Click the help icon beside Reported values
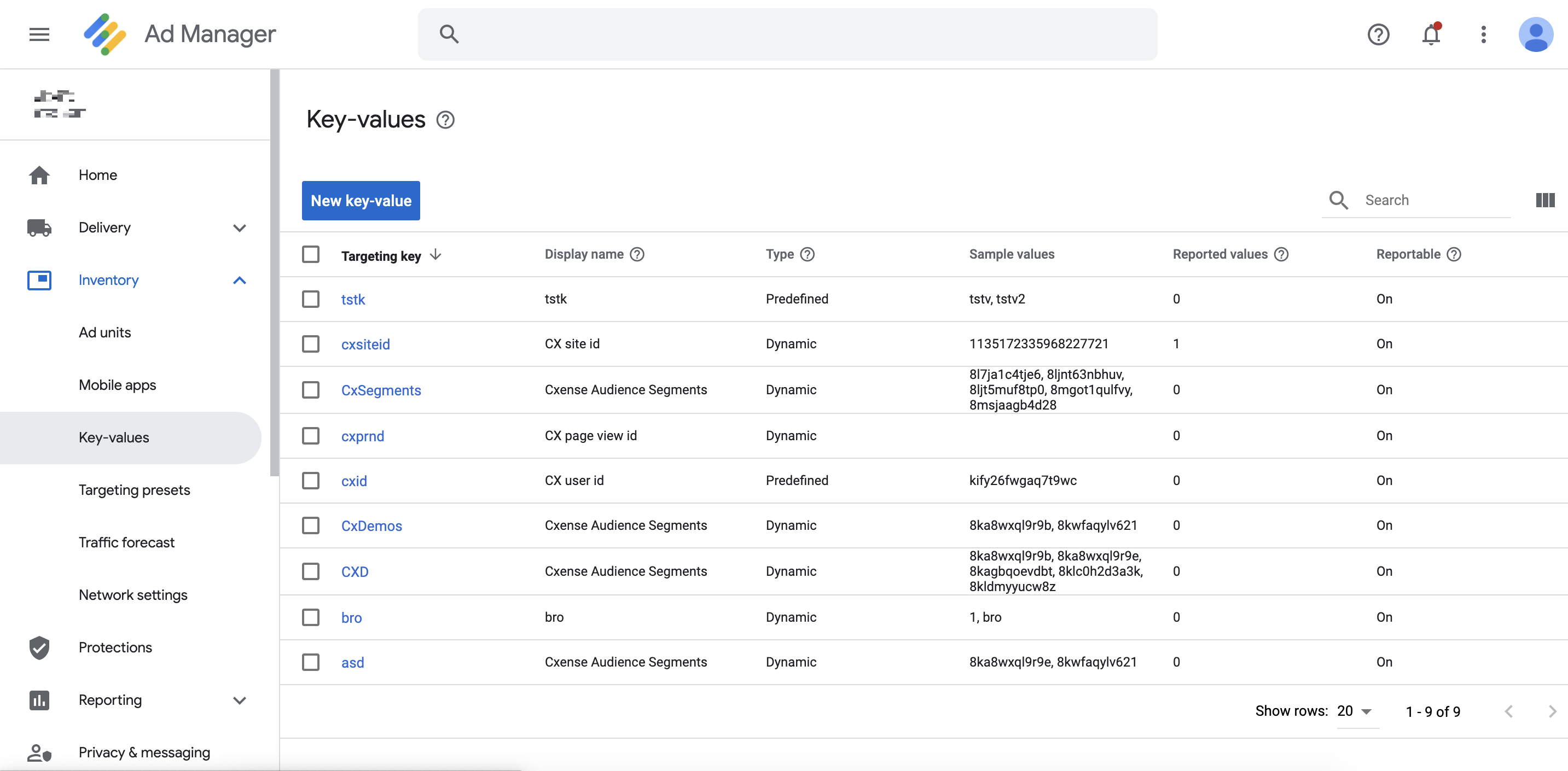 pyautogui.click(x=1281, y=254)
